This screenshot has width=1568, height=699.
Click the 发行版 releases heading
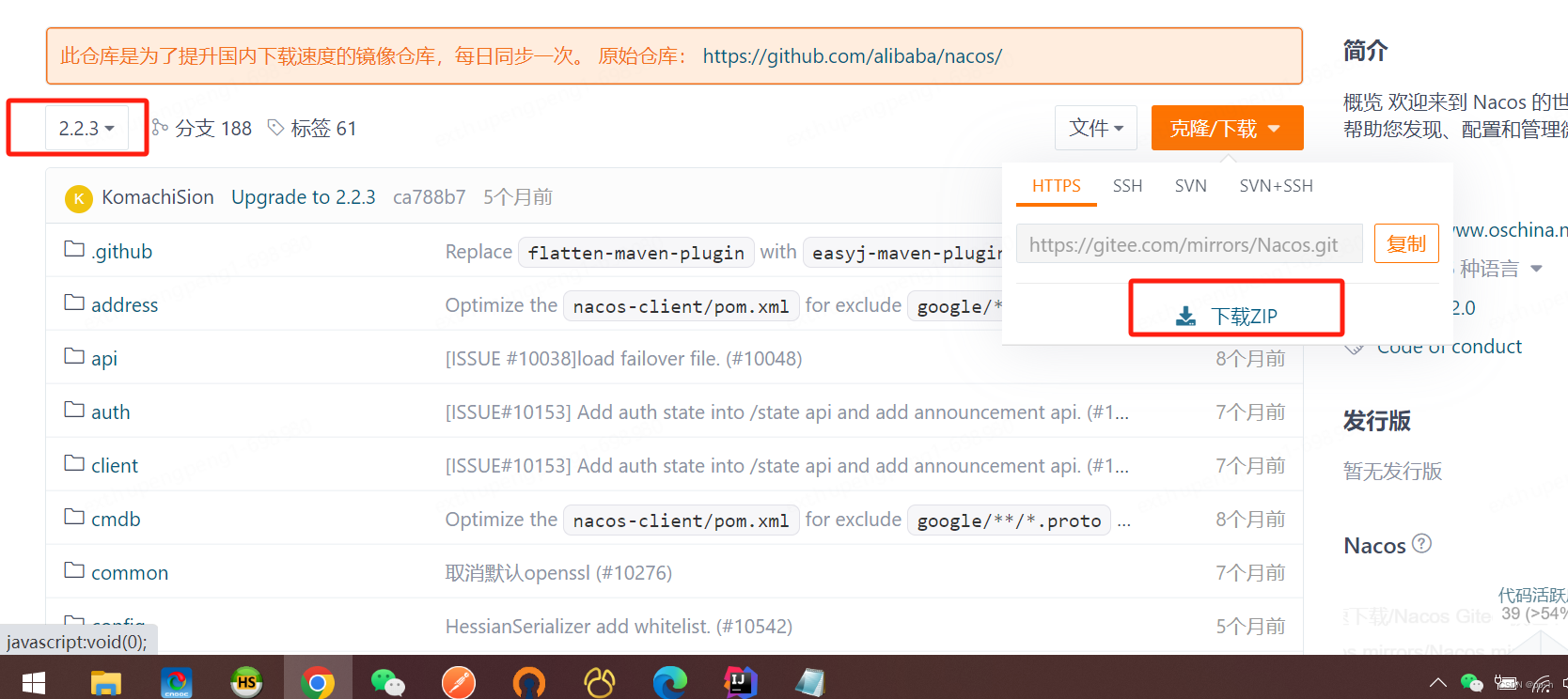(1376, 421)
